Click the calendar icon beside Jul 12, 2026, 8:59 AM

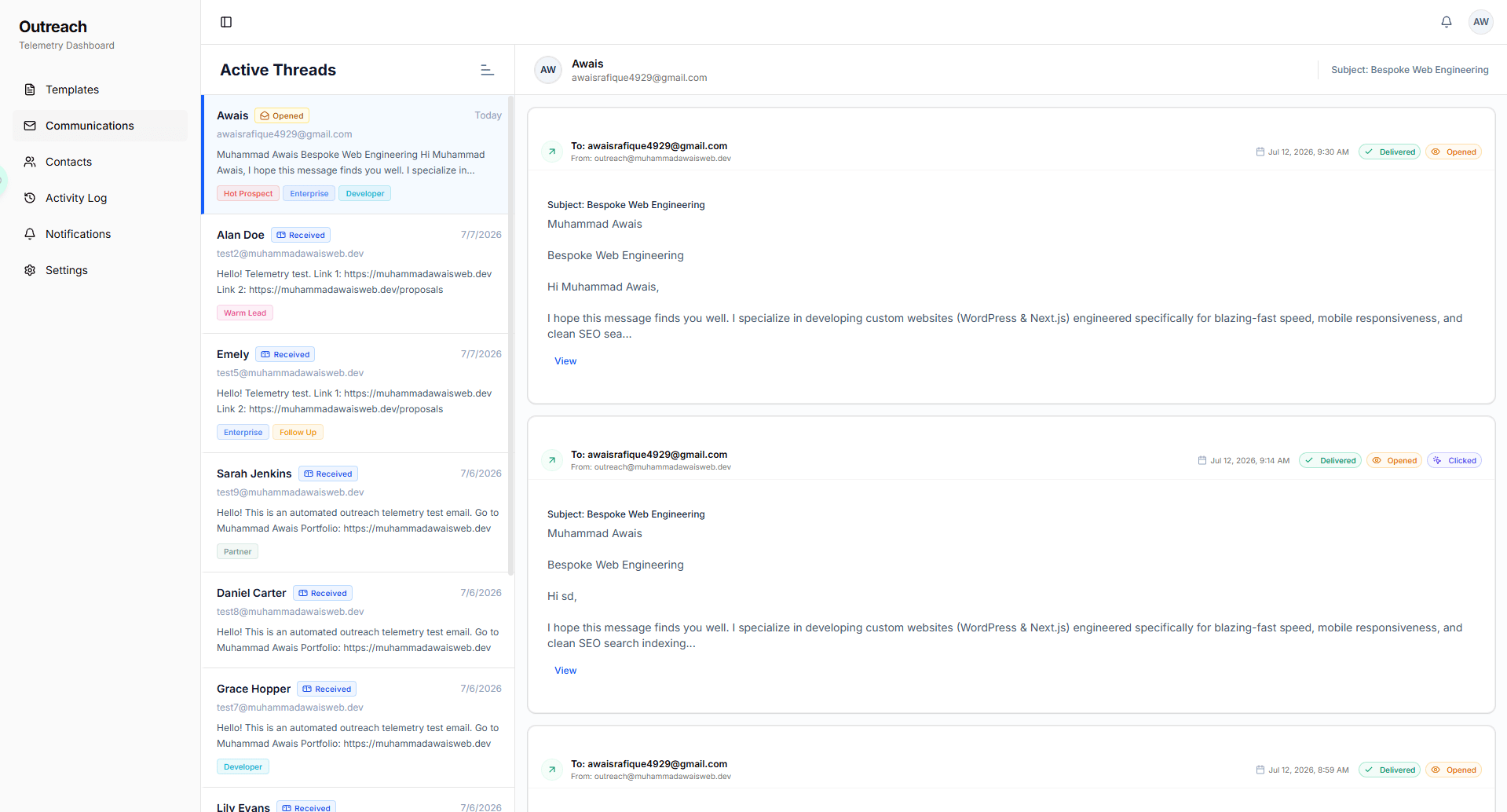(1260, 770)
